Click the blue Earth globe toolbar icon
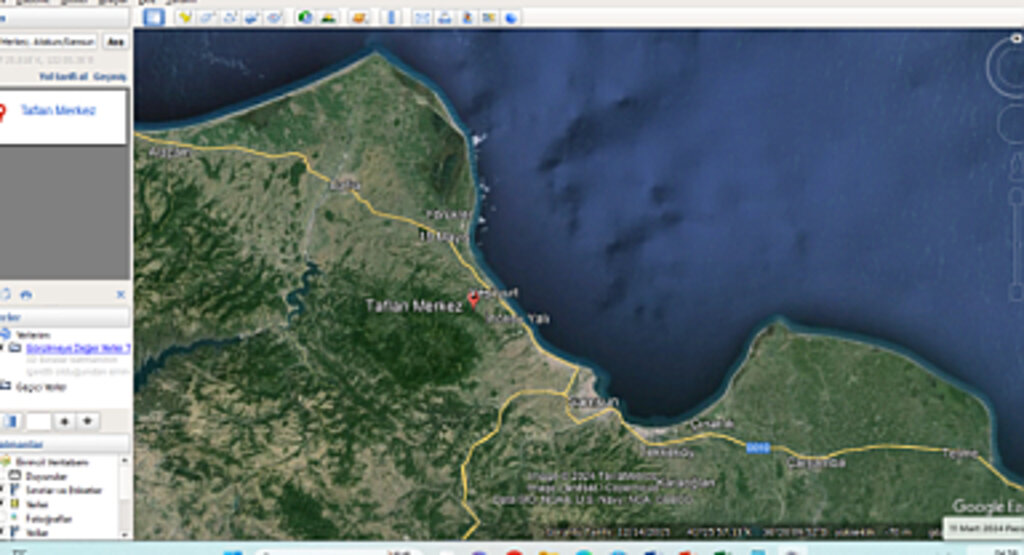 pos(511,18)
